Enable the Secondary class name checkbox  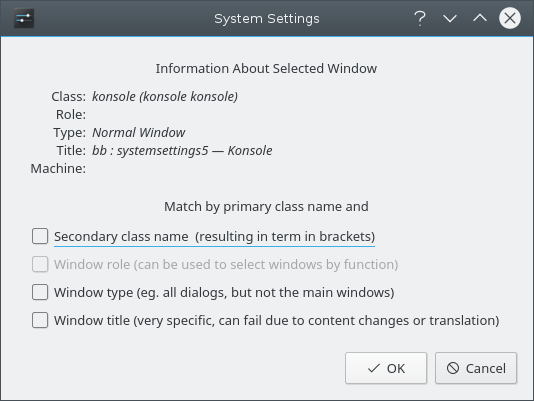[x=40, y=236]
